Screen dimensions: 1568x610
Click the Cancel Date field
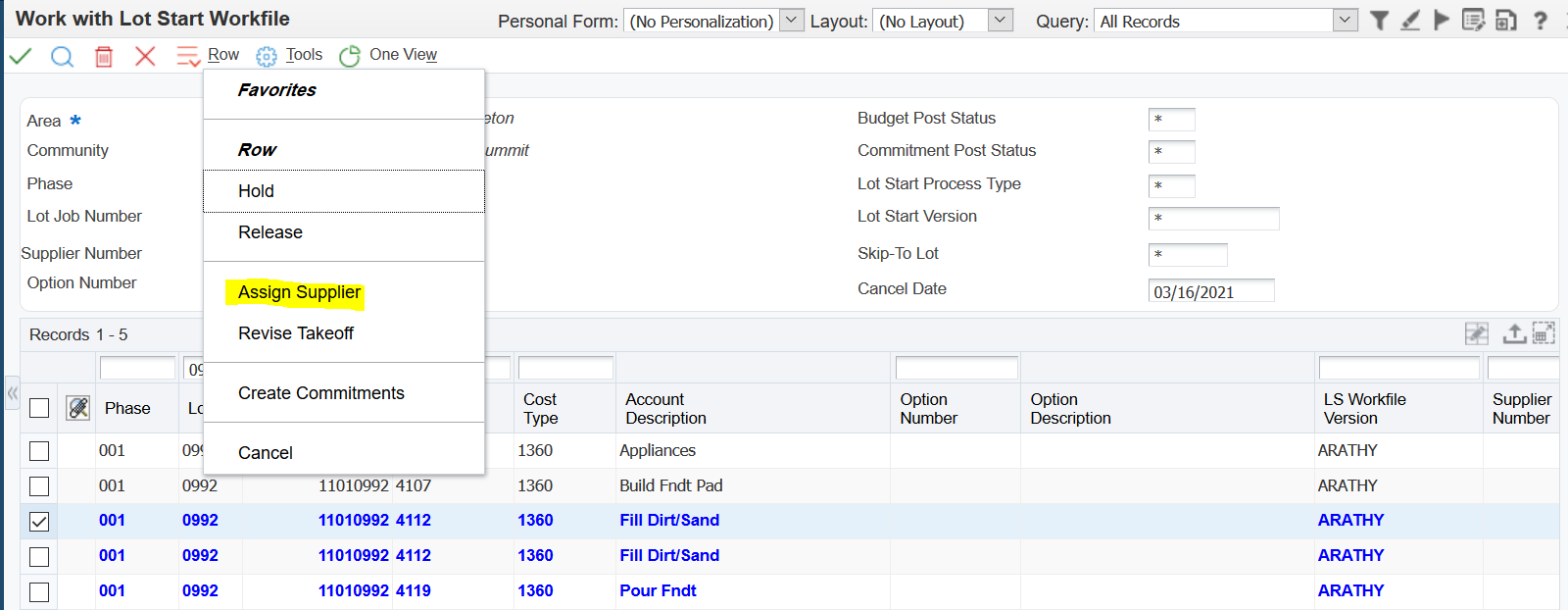pyautogui.click(x=1211, y=291)
